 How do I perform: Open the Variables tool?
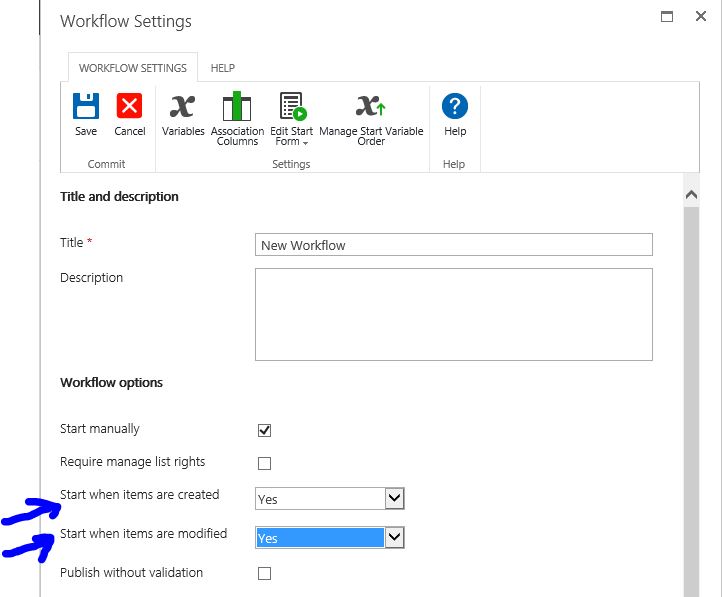[183, 106]
